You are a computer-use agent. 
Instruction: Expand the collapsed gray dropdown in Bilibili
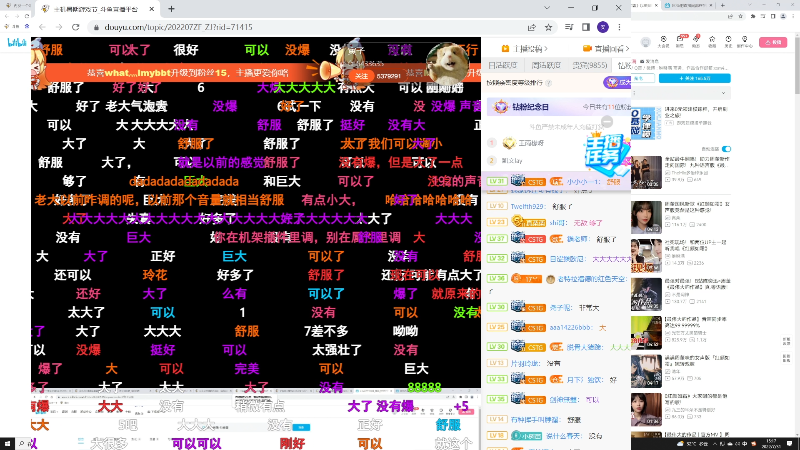point(681,93)
